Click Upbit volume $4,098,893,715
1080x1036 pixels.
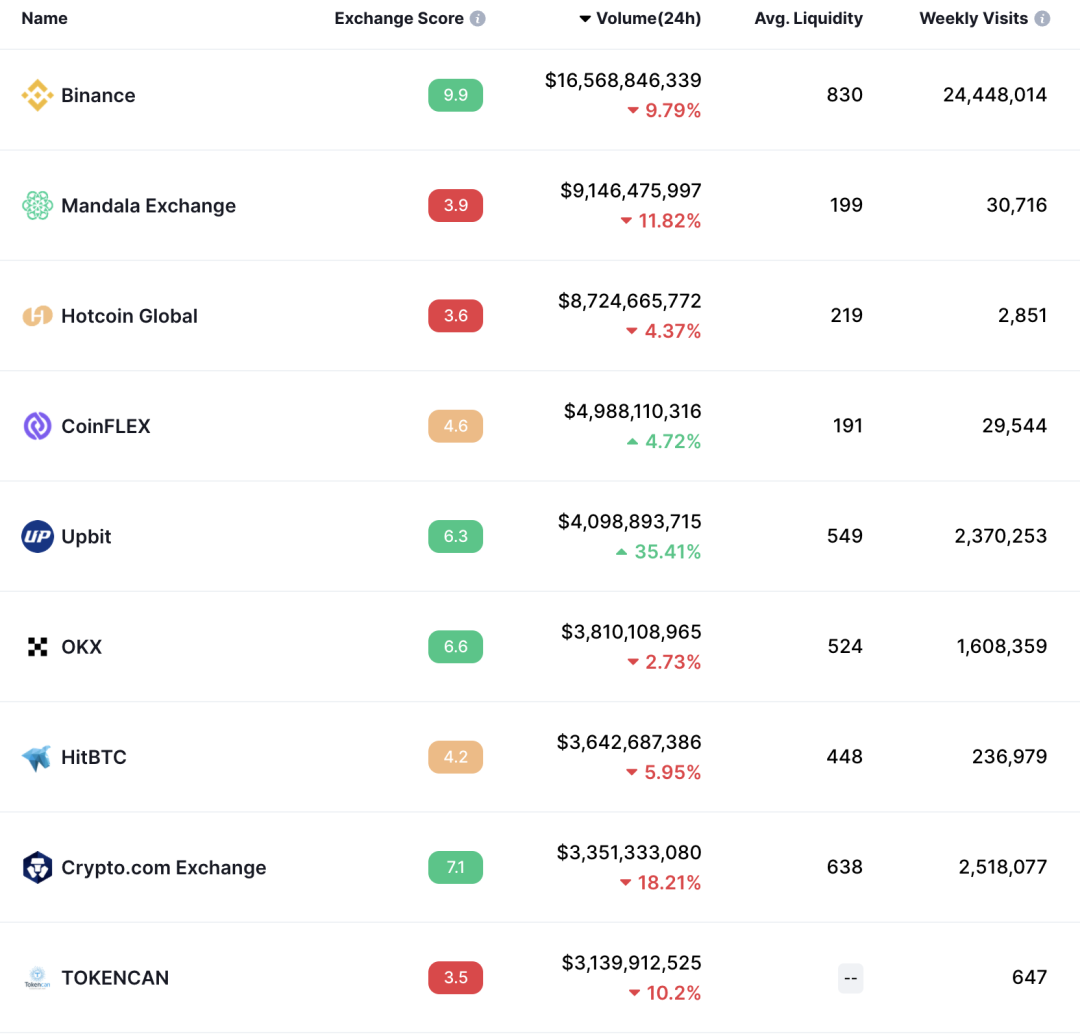coord(630,521)
